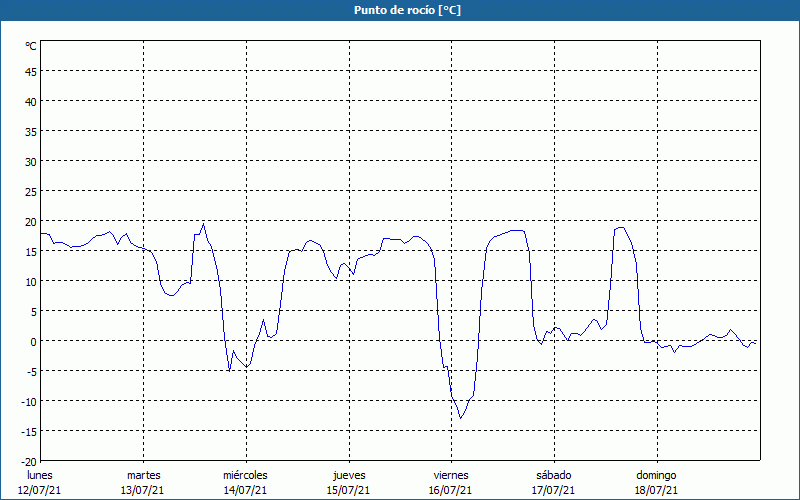Click the date label '12/07/21'
The height and width of the screenshot is (500, 800).
(40, 490)
